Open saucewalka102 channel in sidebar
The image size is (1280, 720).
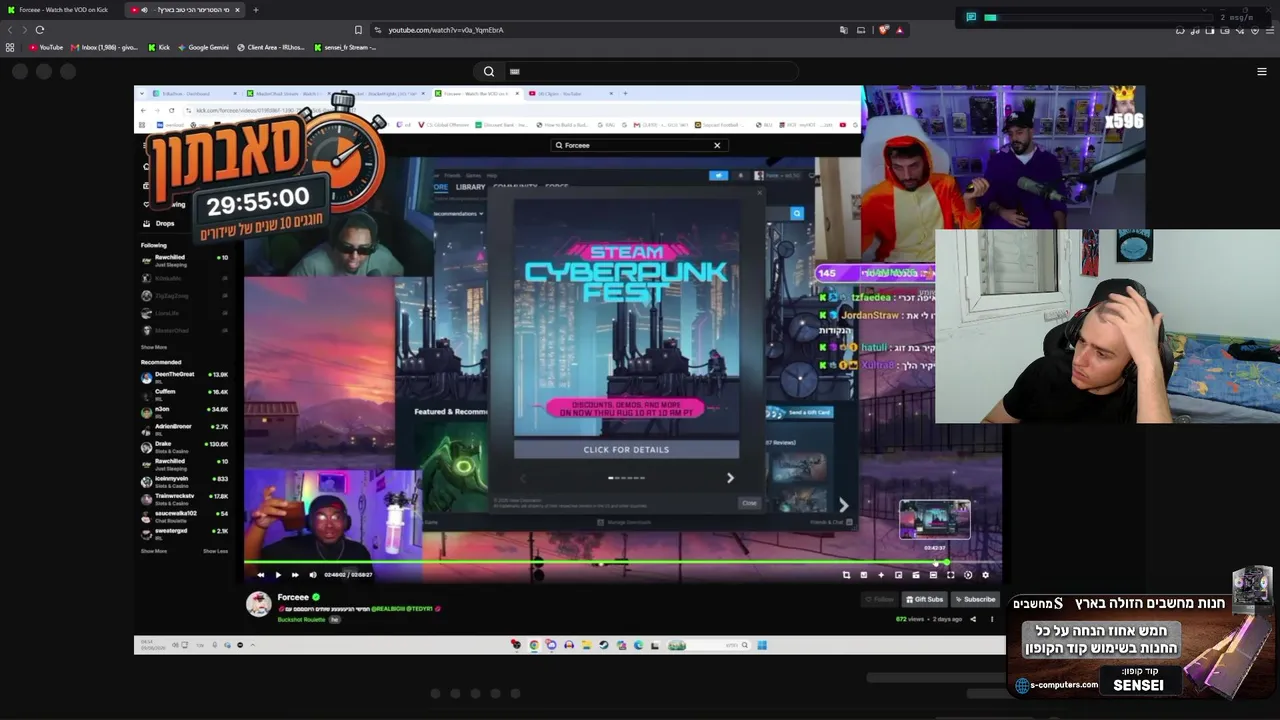click(185, 515)
